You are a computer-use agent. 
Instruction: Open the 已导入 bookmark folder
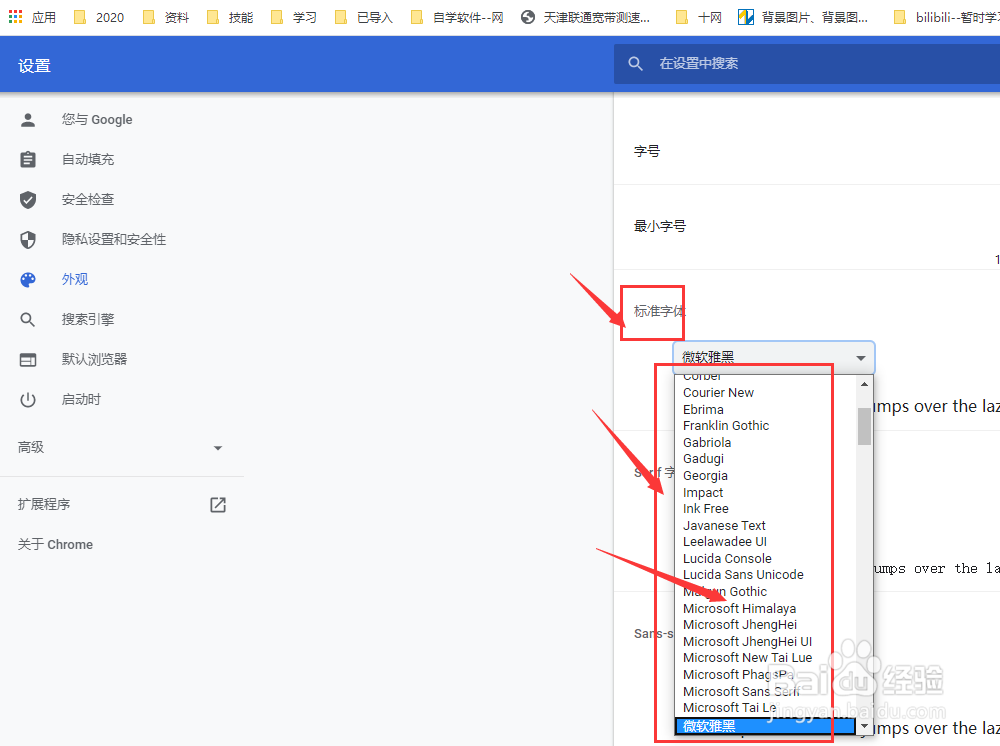[364, 17]
